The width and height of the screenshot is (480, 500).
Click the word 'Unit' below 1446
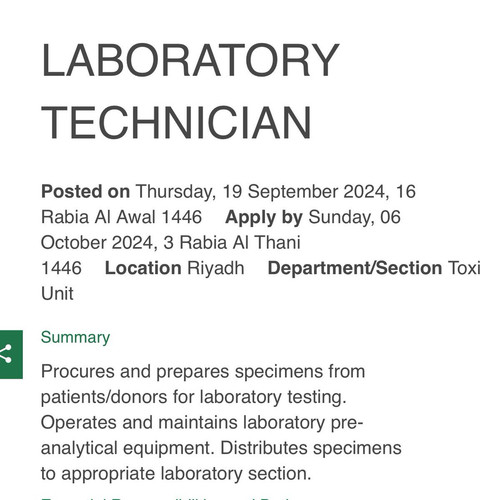[x=57, y=294]
